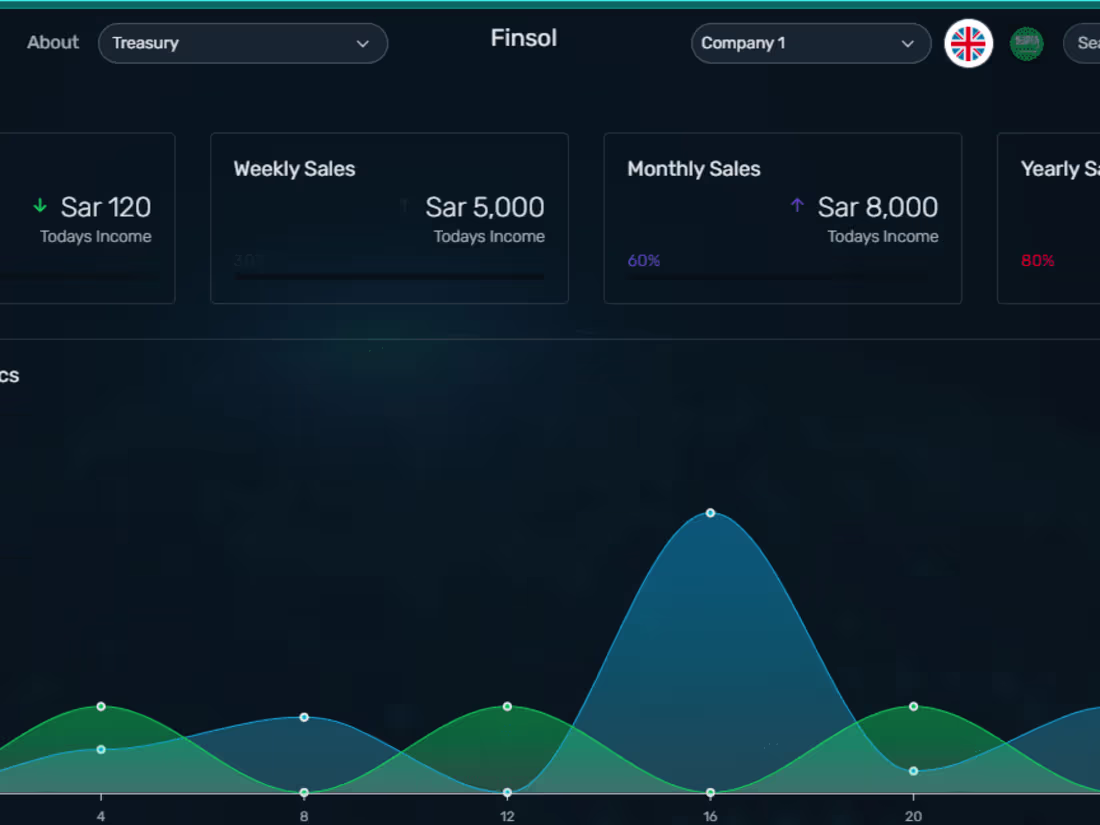Select the green data point at 20
Screen dimensions: 1100x825
click(913, 706)
